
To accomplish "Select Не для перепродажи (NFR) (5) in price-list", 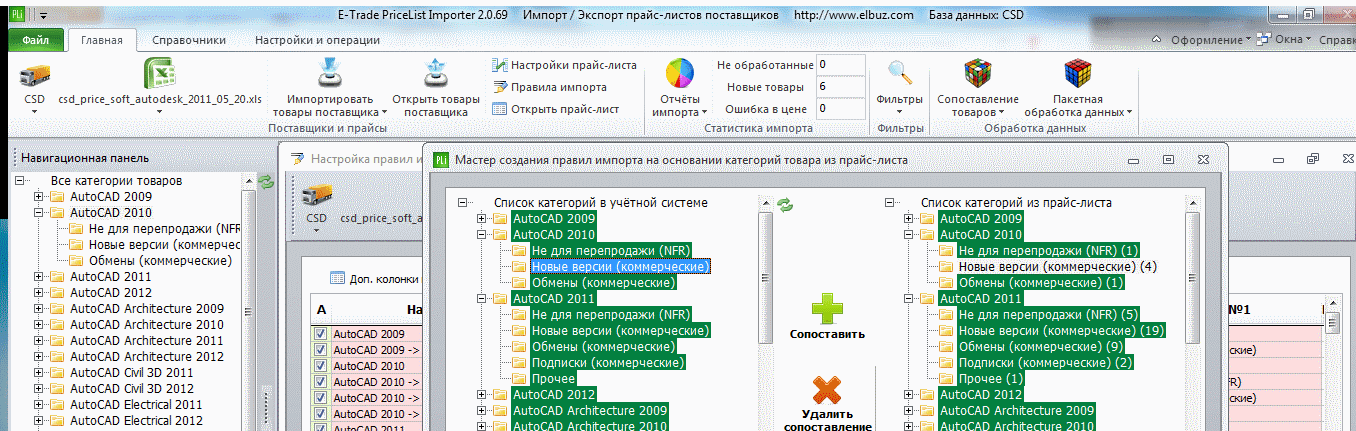I will pos(1048,315).
